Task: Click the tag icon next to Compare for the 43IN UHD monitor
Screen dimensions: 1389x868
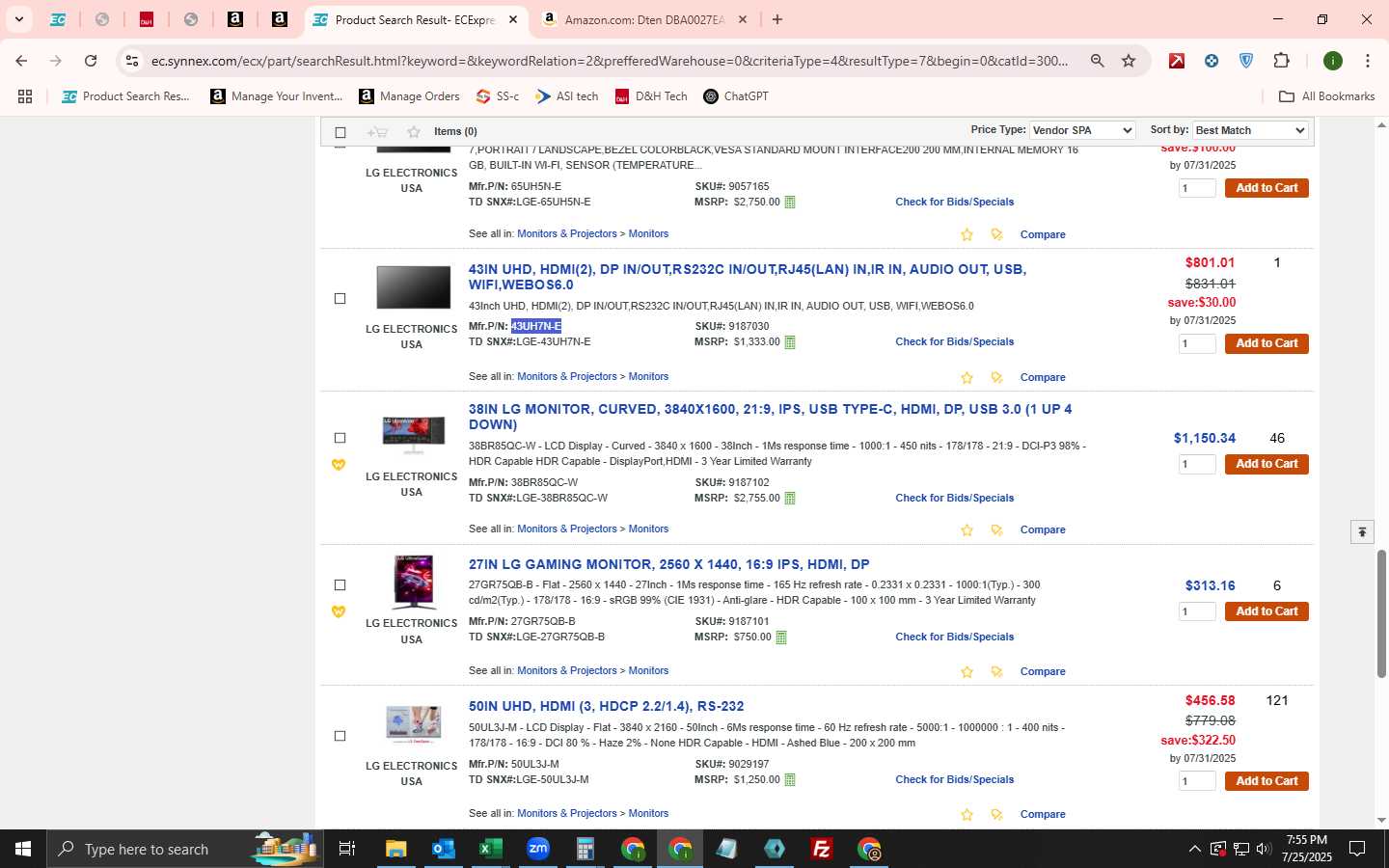Action: pyautogui.click(x=996, y=377)
